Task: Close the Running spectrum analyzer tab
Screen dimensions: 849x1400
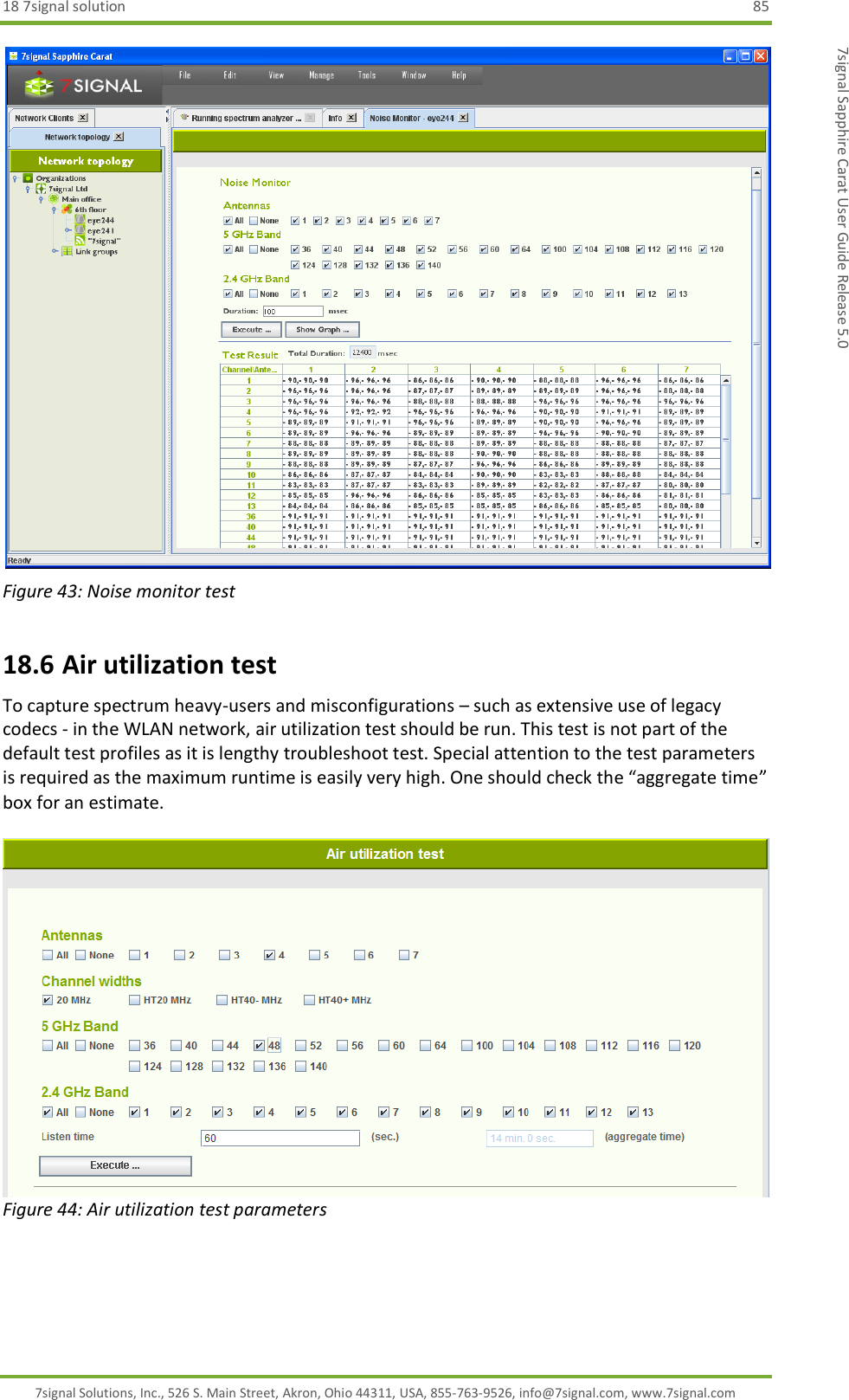Action: (x=310, y=118)
